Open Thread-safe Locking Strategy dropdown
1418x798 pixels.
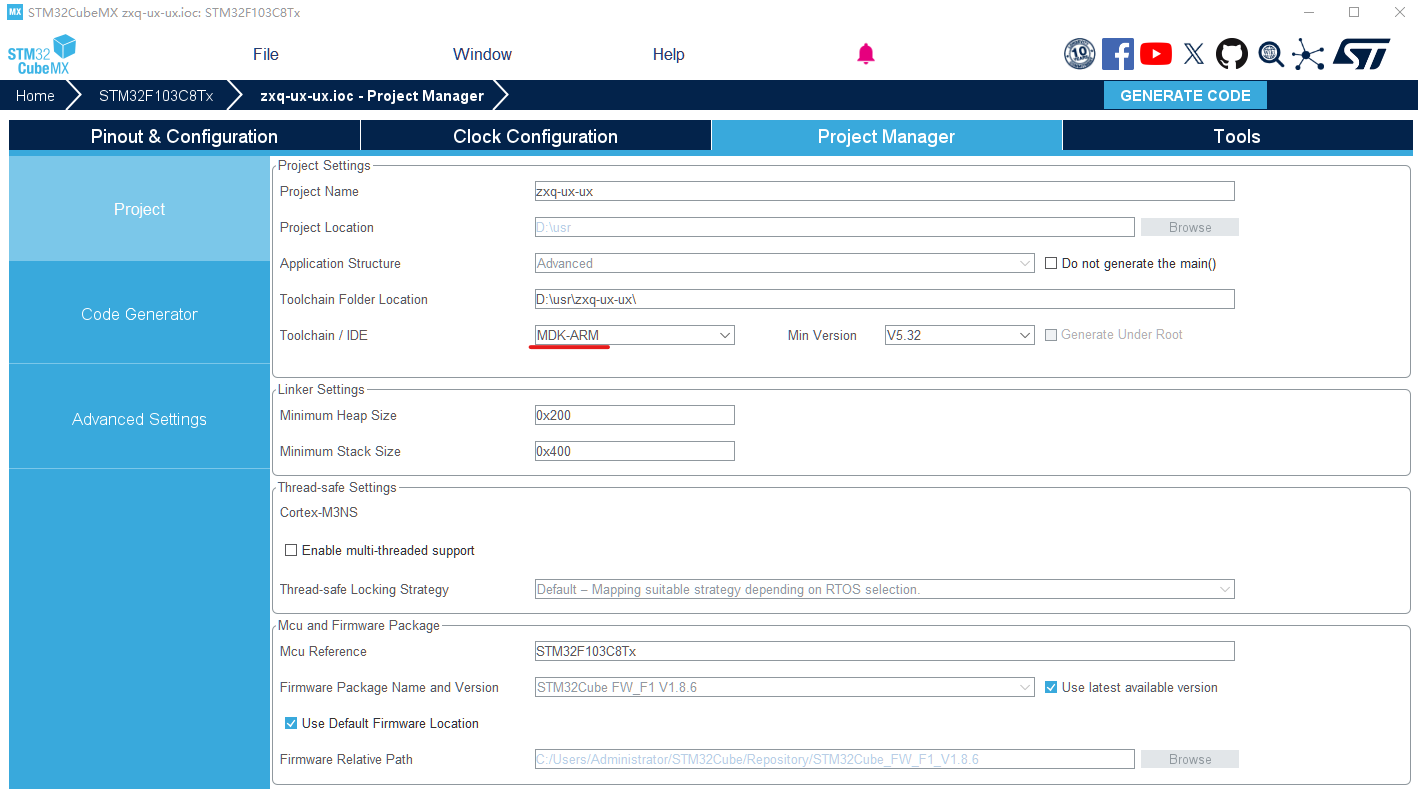coord(885,590)
